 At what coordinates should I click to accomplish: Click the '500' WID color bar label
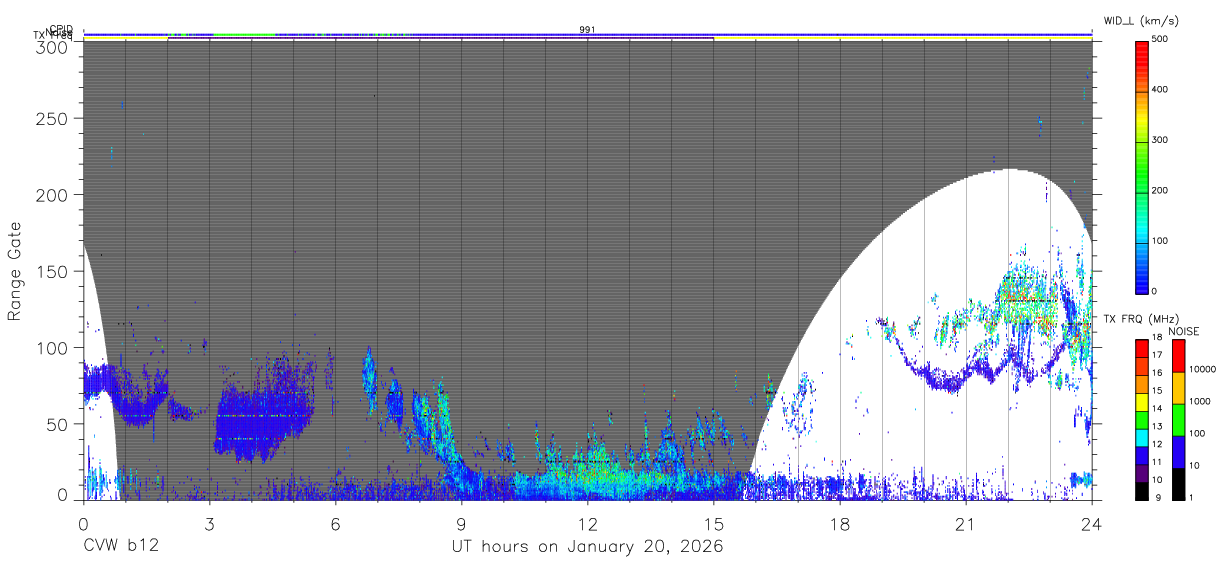click(1162, 40)
